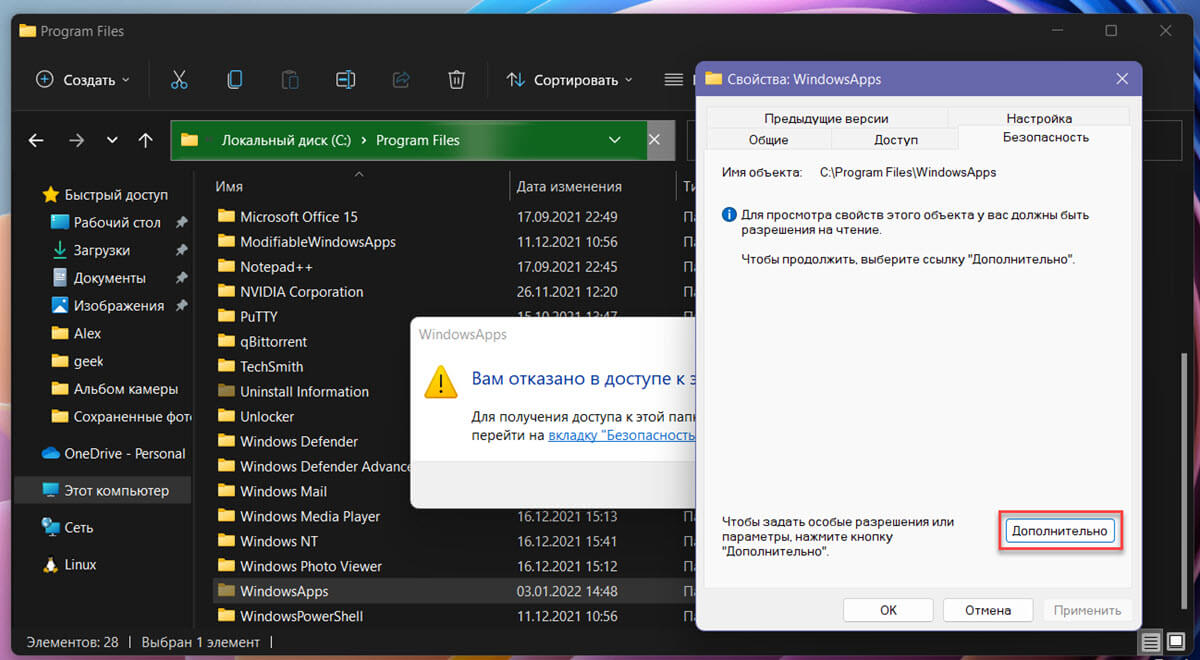Select the geek folder in sidebar
The height and width of the screenshot is (660, 1200).
pos(77,361)
